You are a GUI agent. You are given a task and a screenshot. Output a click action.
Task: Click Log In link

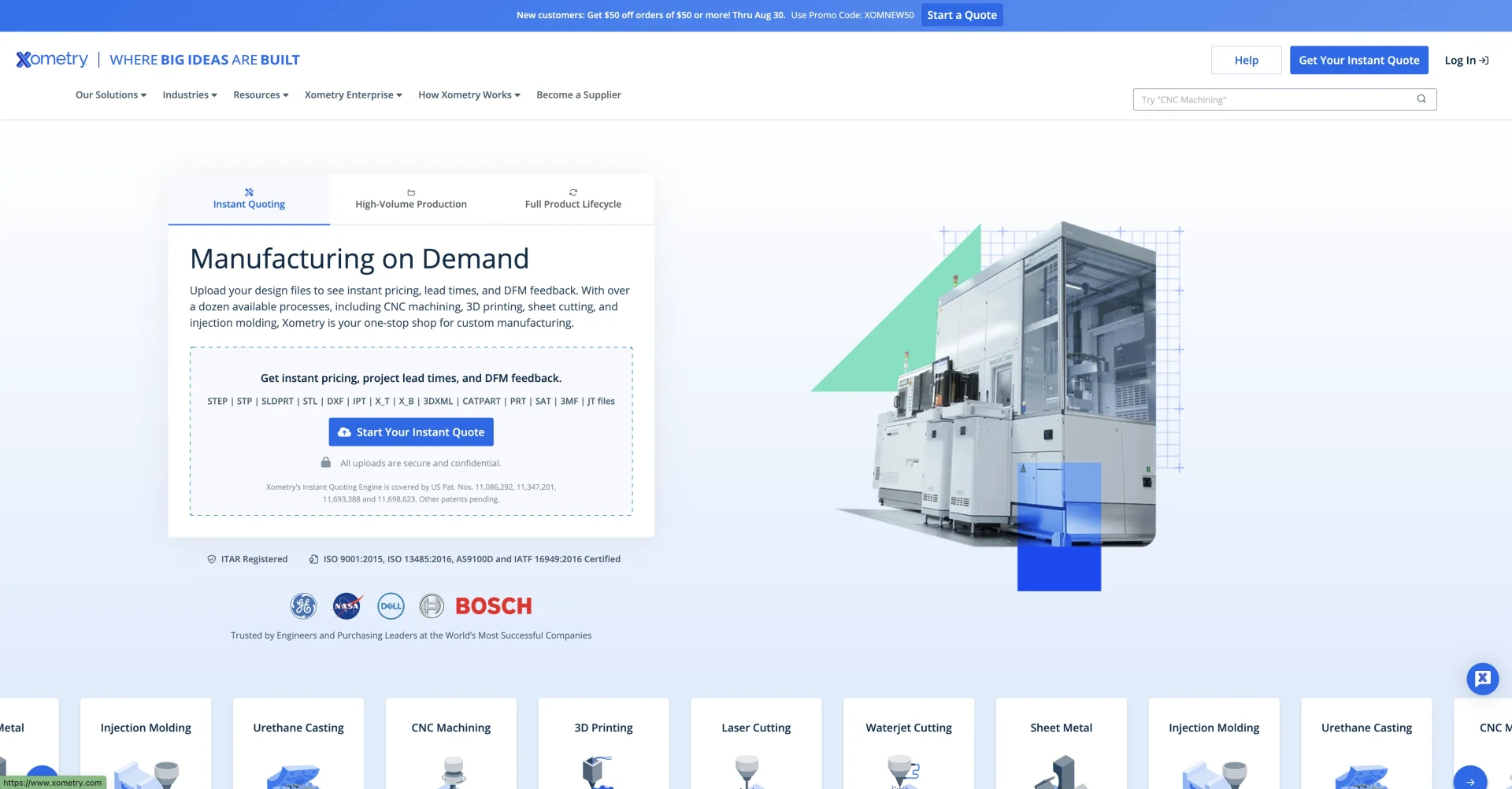pyautogui.click(x=1466, y=60)
